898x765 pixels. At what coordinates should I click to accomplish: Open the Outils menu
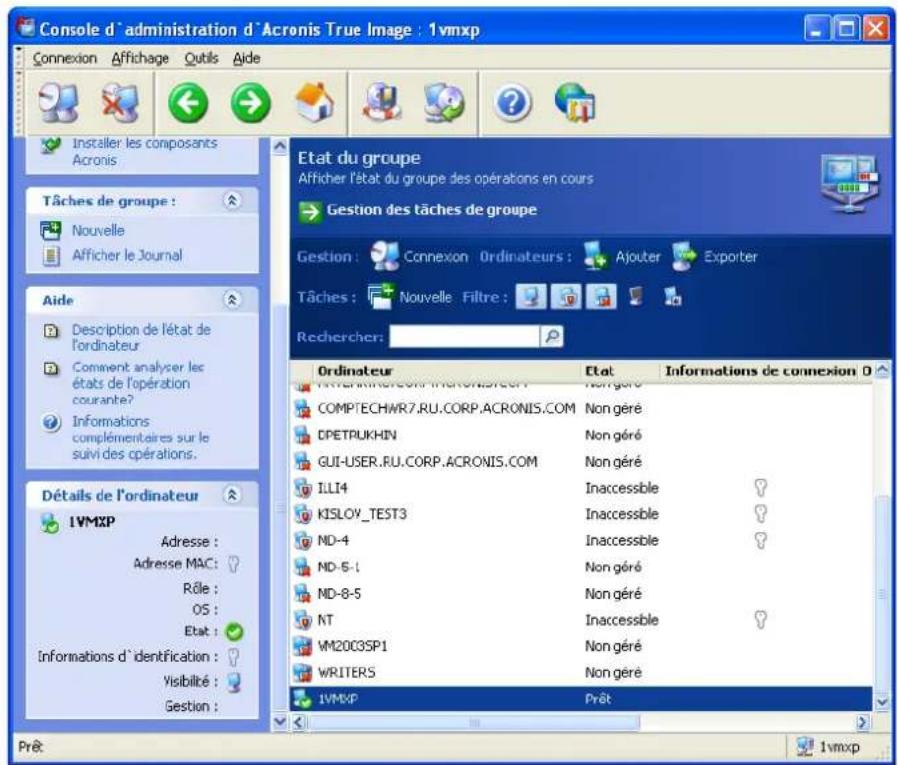coord(201,58)
